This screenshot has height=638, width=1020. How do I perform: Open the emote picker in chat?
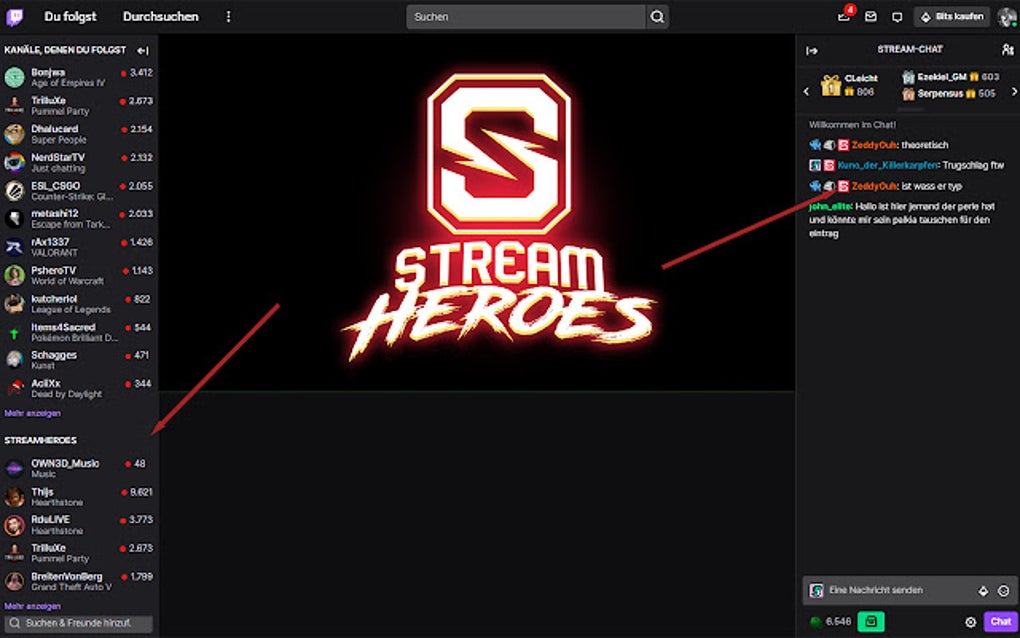click(1004, 590)
